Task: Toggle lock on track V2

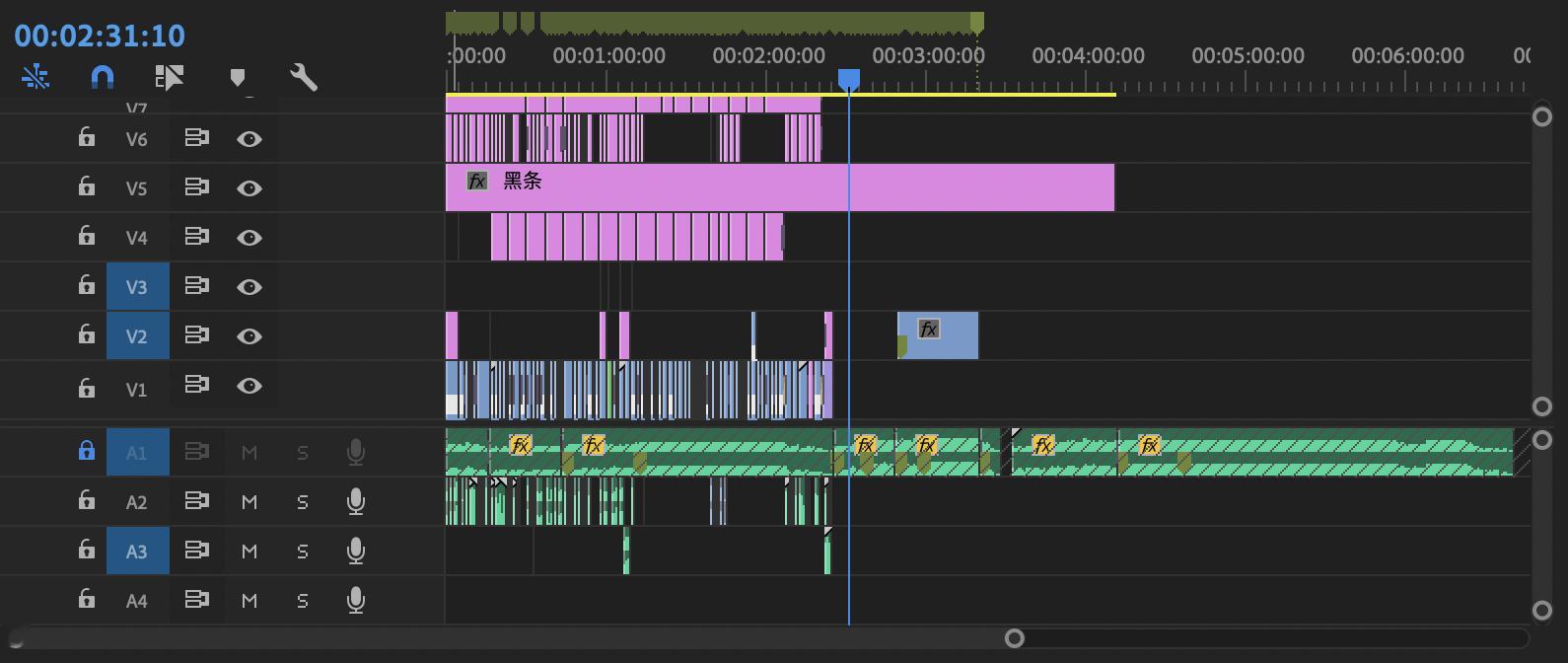Action: click(87, 334)
